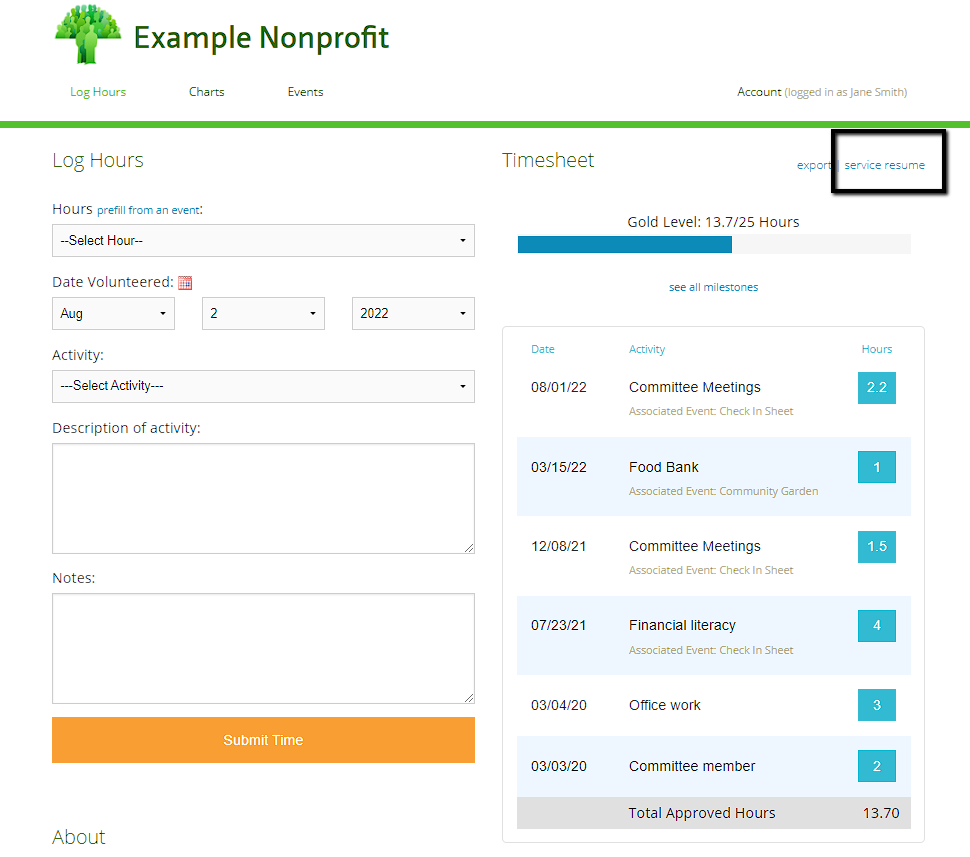Click the calendar icon beside Date Volunteered
970x857 pixels.
click(x=185, y=283)
